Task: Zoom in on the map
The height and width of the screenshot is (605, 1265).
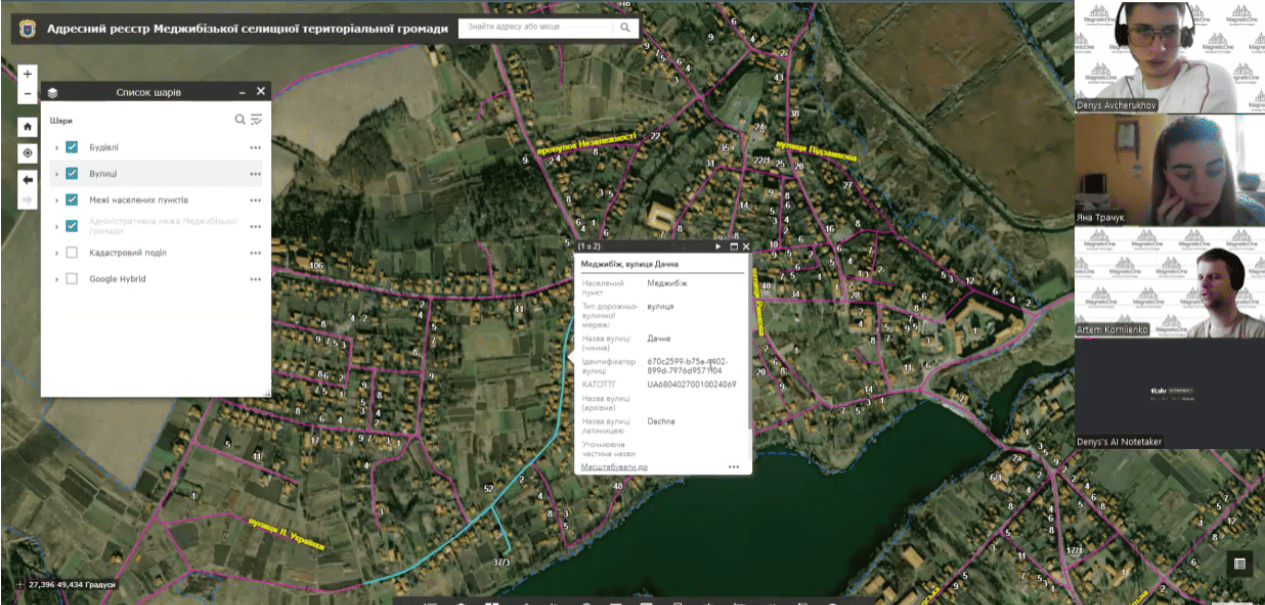Action: [28, 74]
